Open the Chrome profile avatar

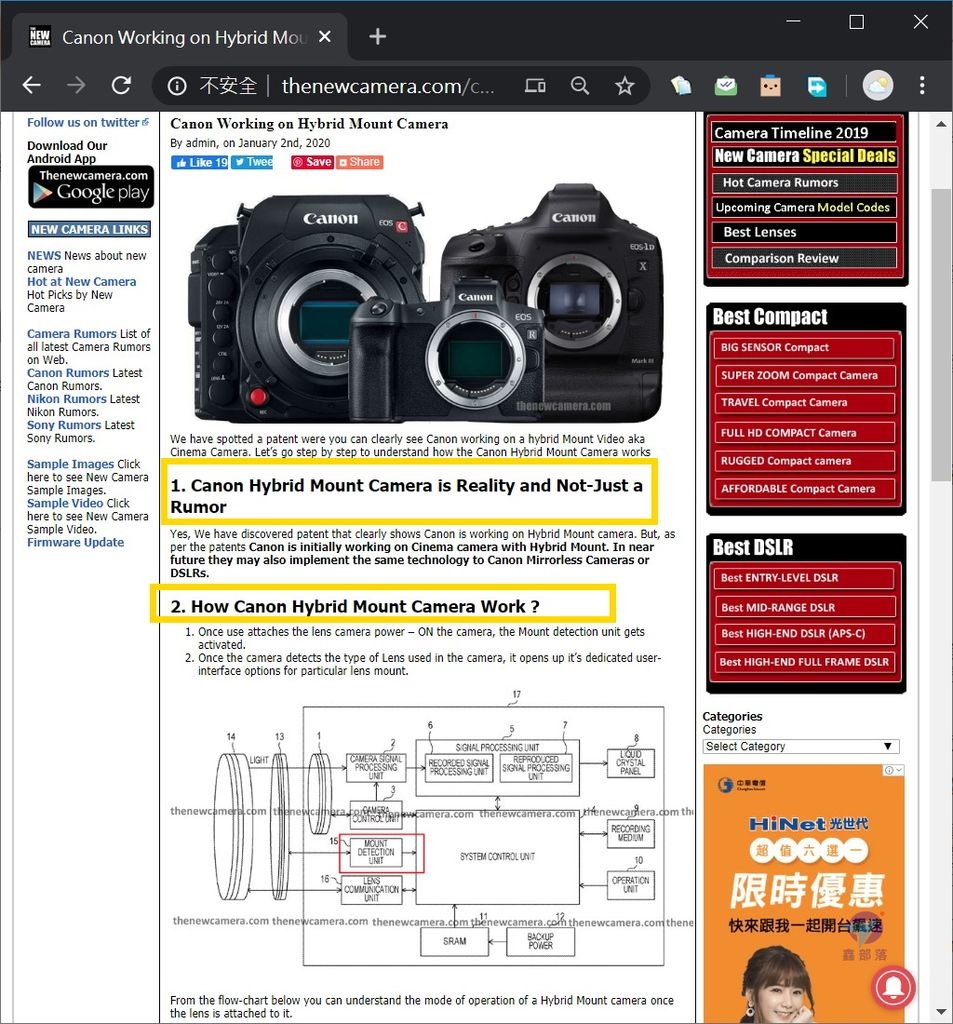pyautogui.click(x=877, y=86)
